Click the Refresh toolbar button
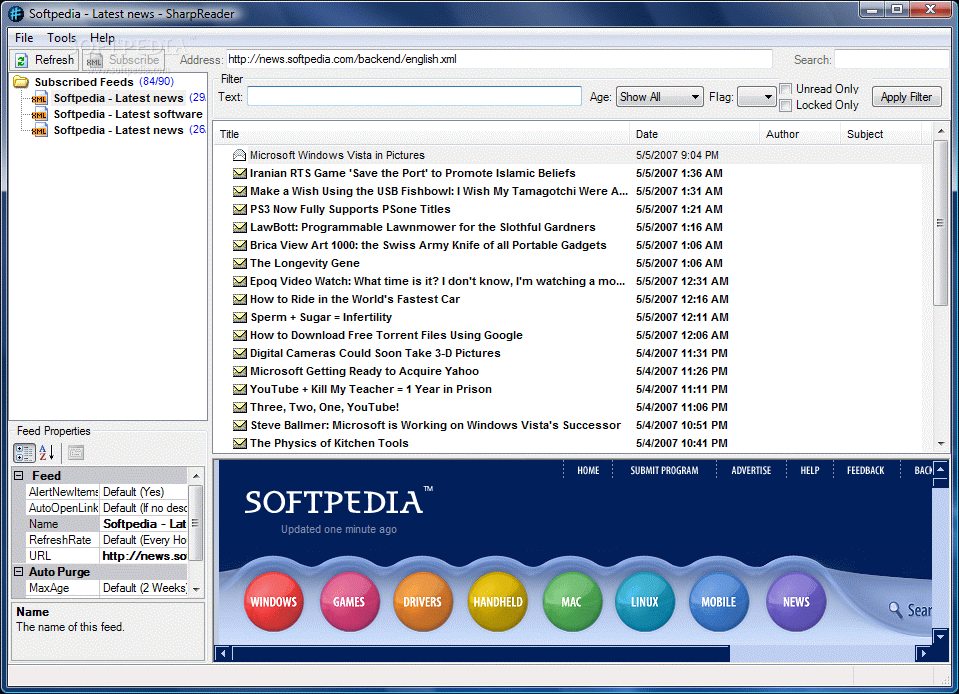Viewport: 959px width, 694px height. point(45,60)
